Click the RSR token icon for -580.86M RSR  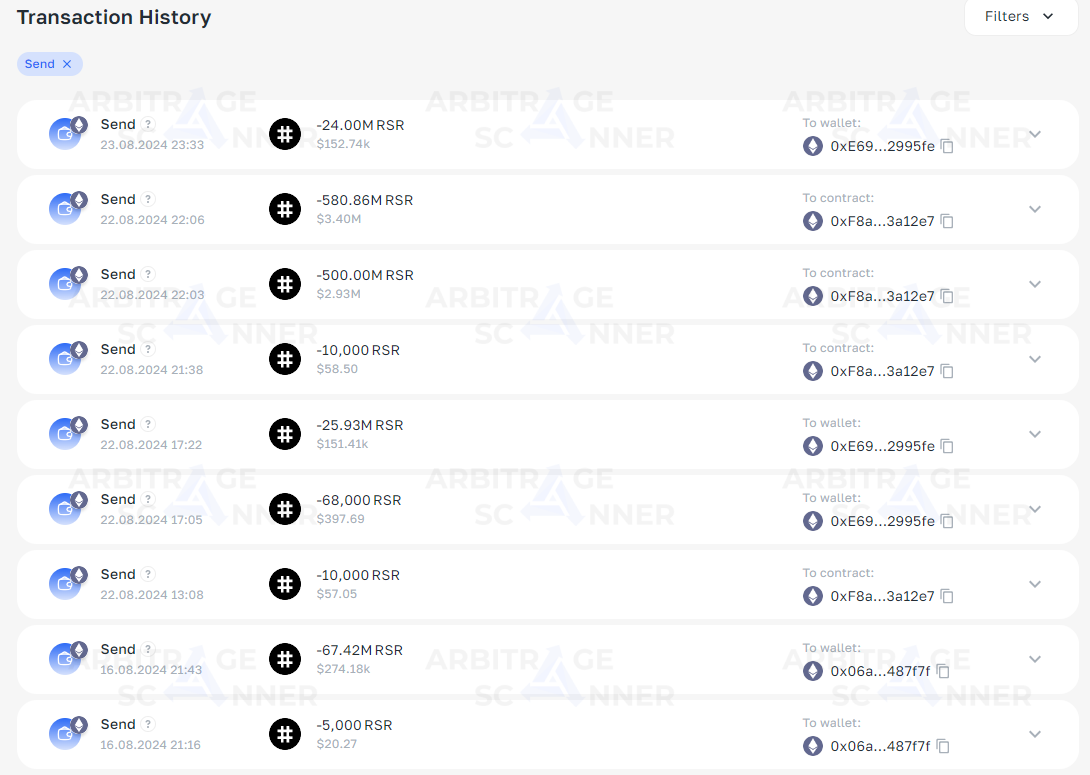click(285, 209)
